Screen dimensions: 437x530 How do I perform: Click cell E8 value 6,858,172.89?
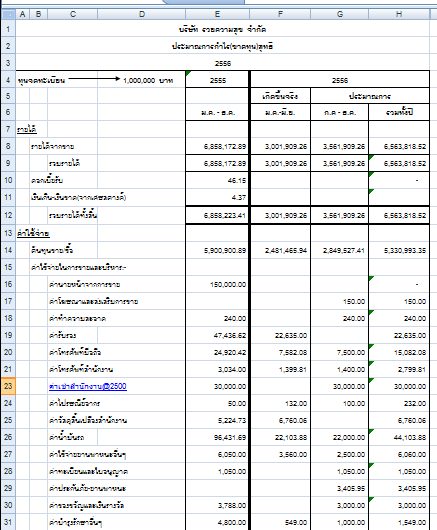tap(217, 146)
